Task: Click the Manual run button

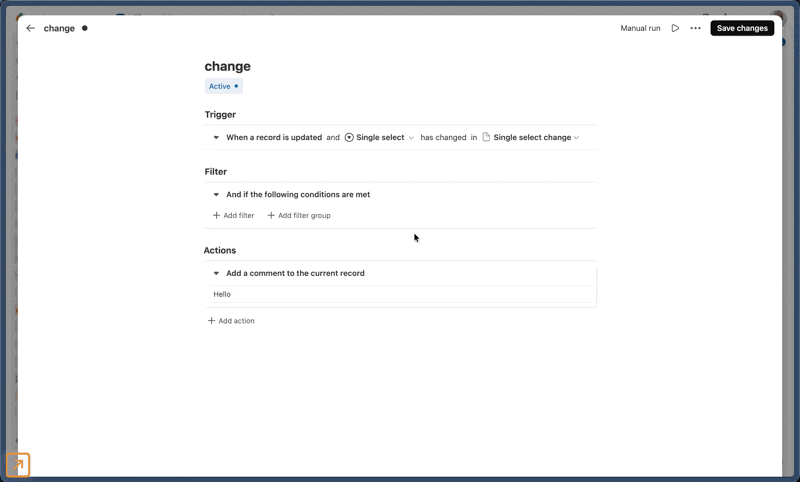Action: click(x=640, y=28)
